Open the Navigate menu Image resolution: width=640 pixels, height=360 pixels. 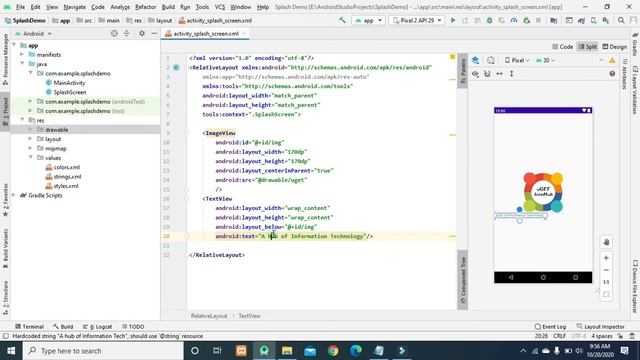[x=74, y=7]
